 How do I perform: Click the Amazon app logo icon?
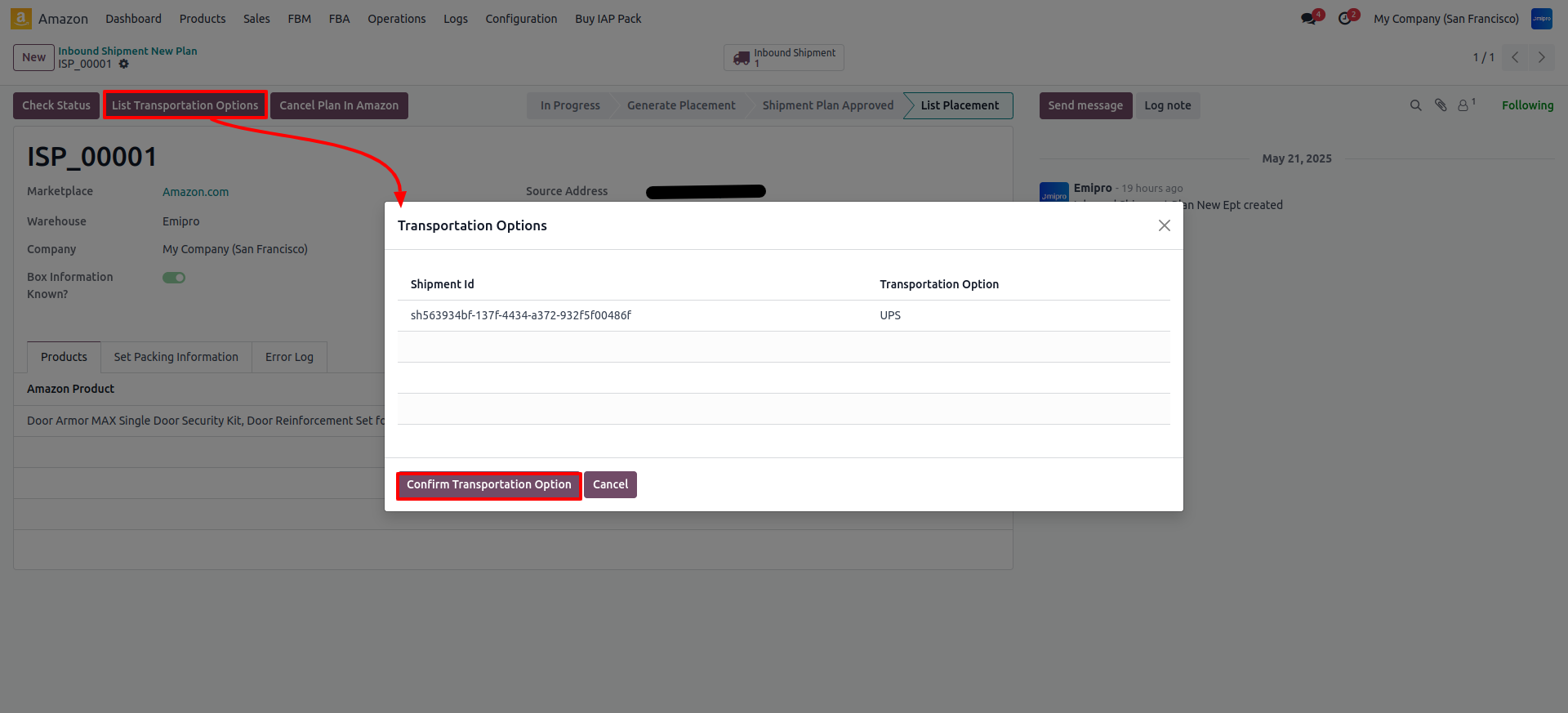(x=21, y=18)
